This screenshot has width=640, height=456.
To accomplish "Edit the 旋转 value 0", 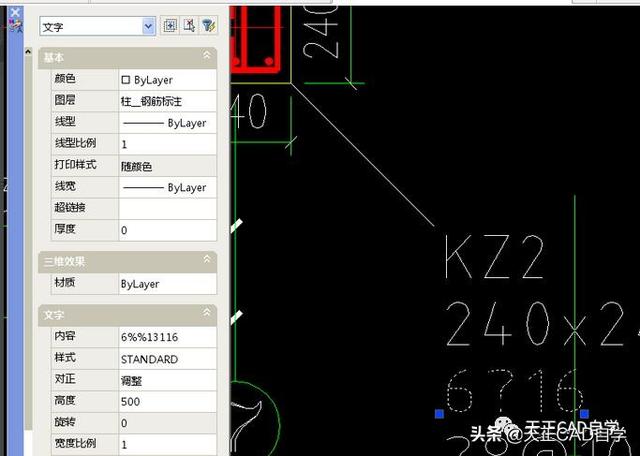I will click(x=167, y=423).
